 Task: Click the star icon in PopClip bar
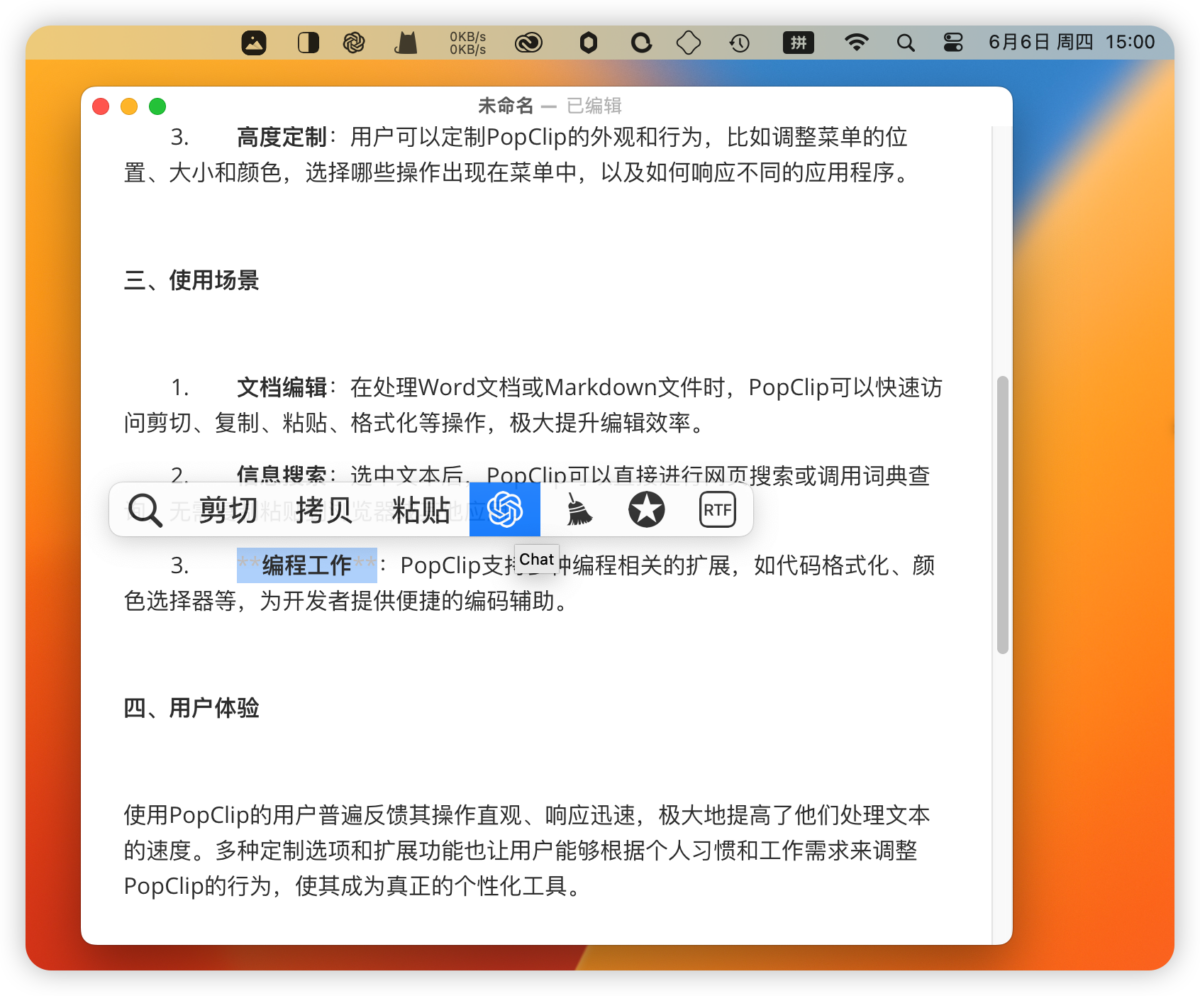point(647,510)
